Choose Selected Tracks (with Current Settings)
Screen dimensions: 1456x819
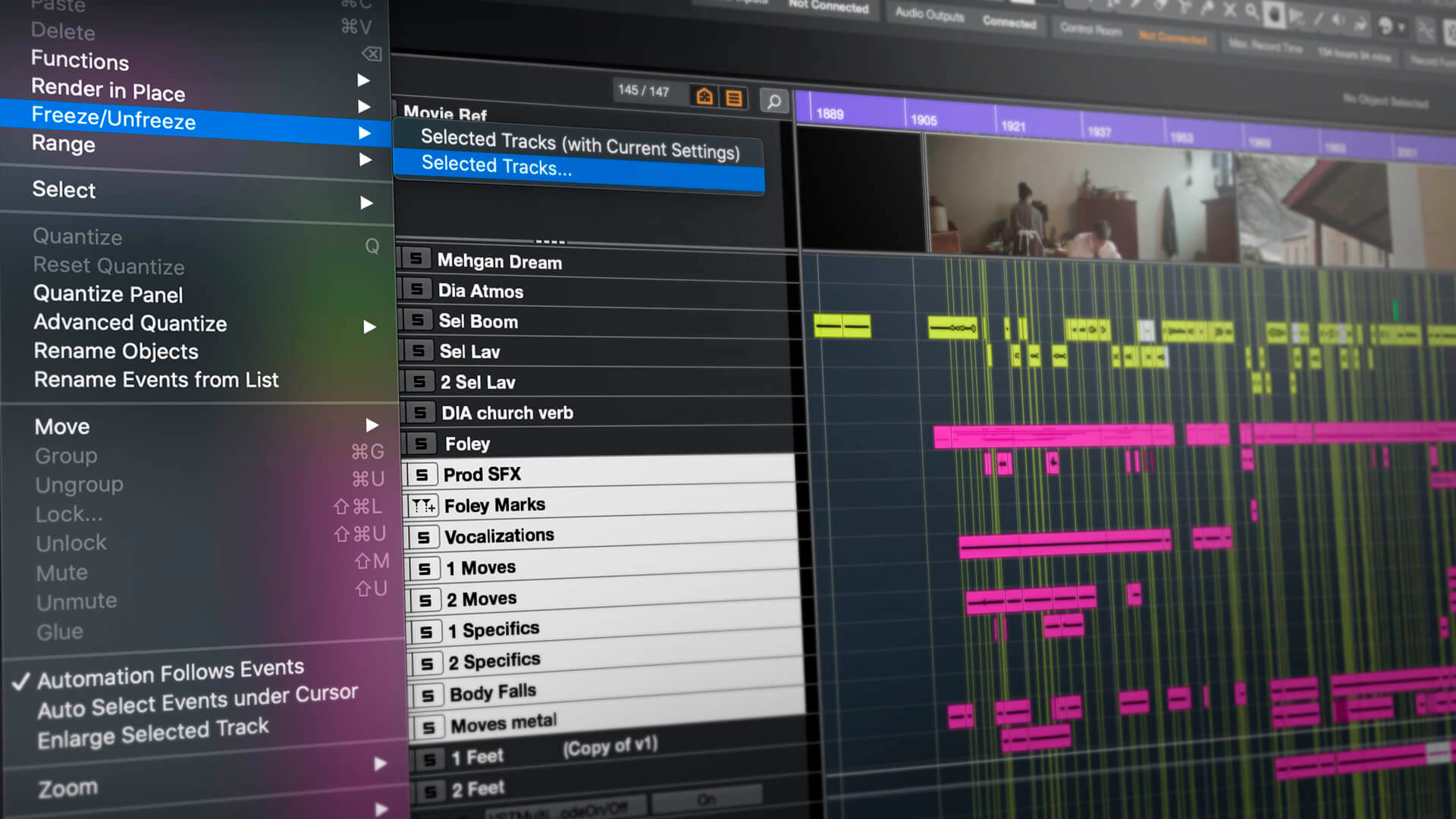(580, 144)
